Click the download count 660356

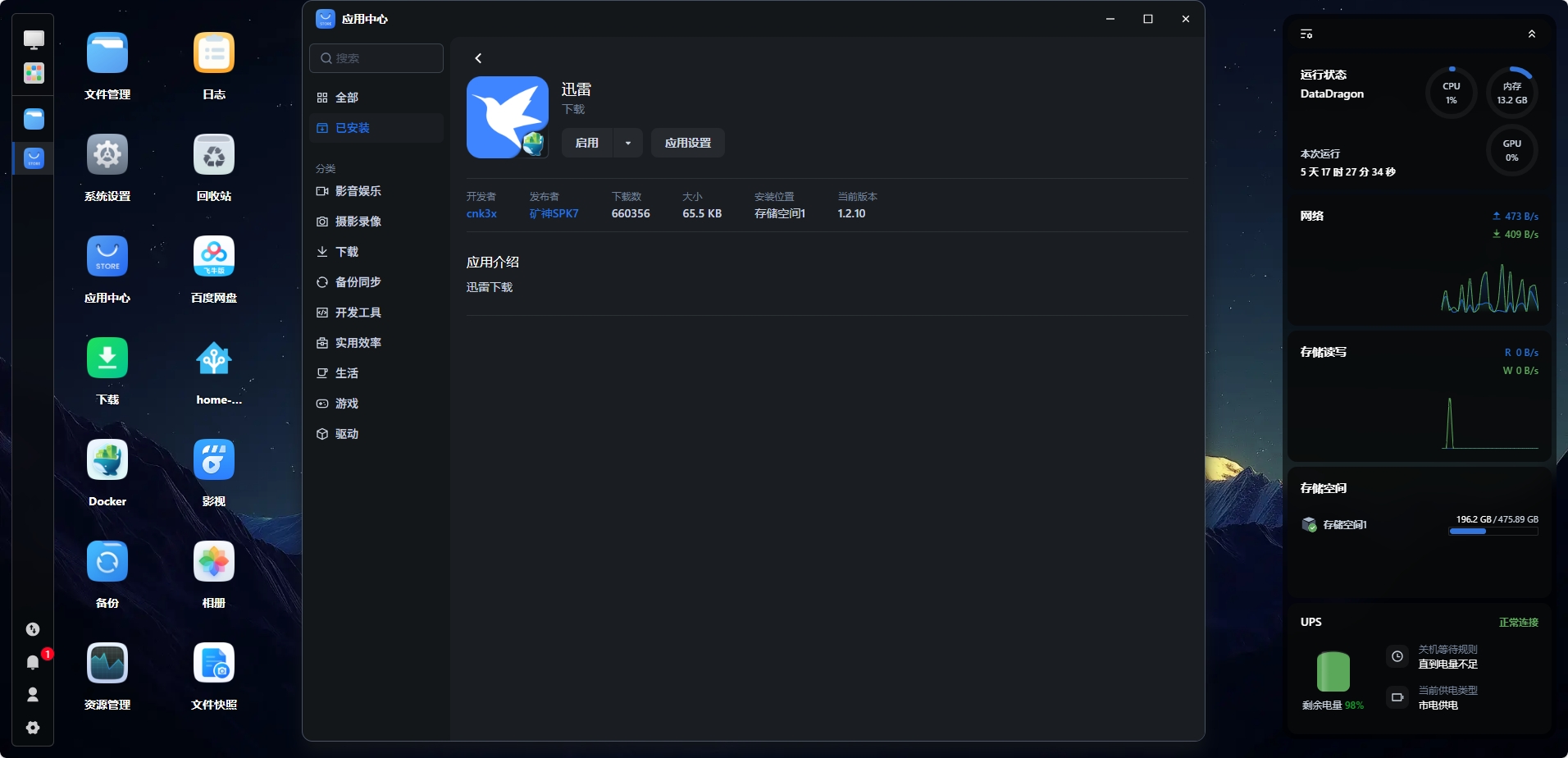[631, 213]
